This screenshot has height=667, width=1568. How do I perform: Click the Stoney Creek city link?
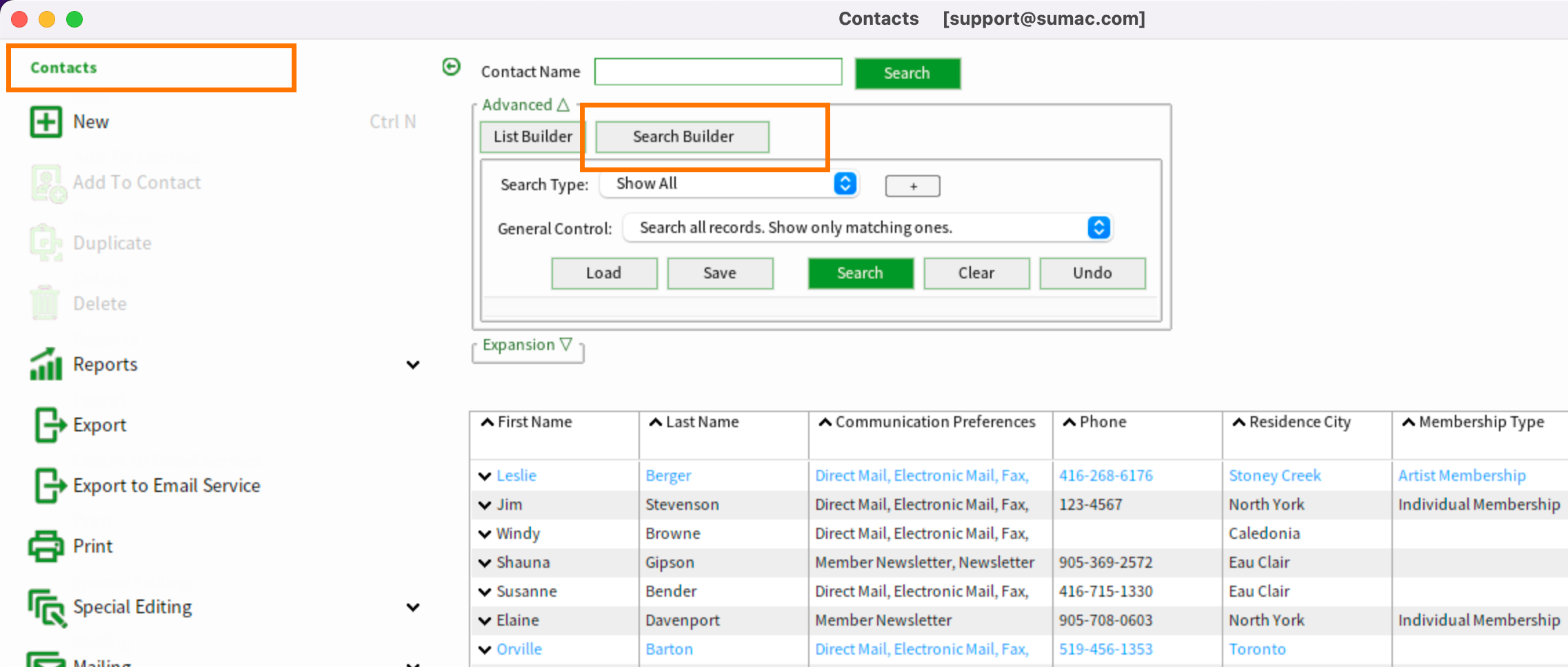pos(1275,475)
